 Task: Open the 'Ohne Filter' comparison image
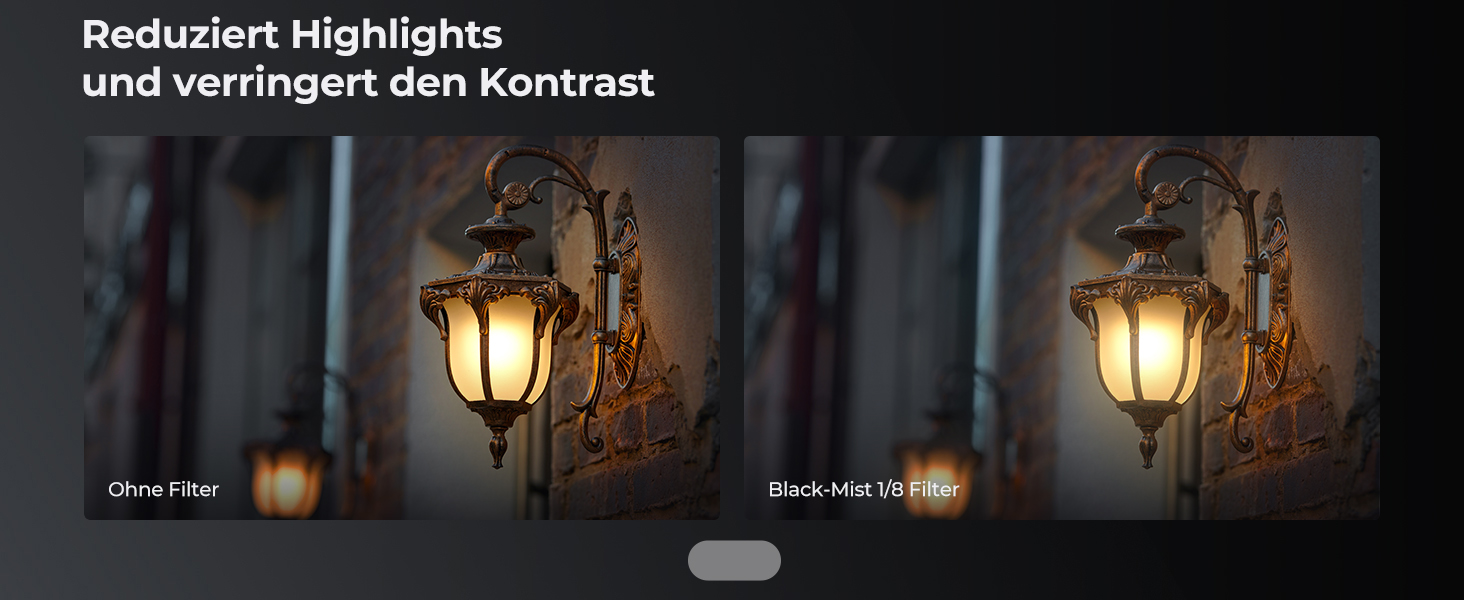click(x=402, y=328)
